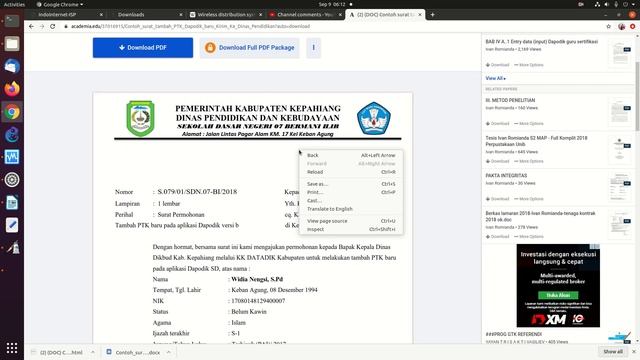Open the text editor icon in the dock
This screenshot has width=640, height=360.
[x=12, y=225]
